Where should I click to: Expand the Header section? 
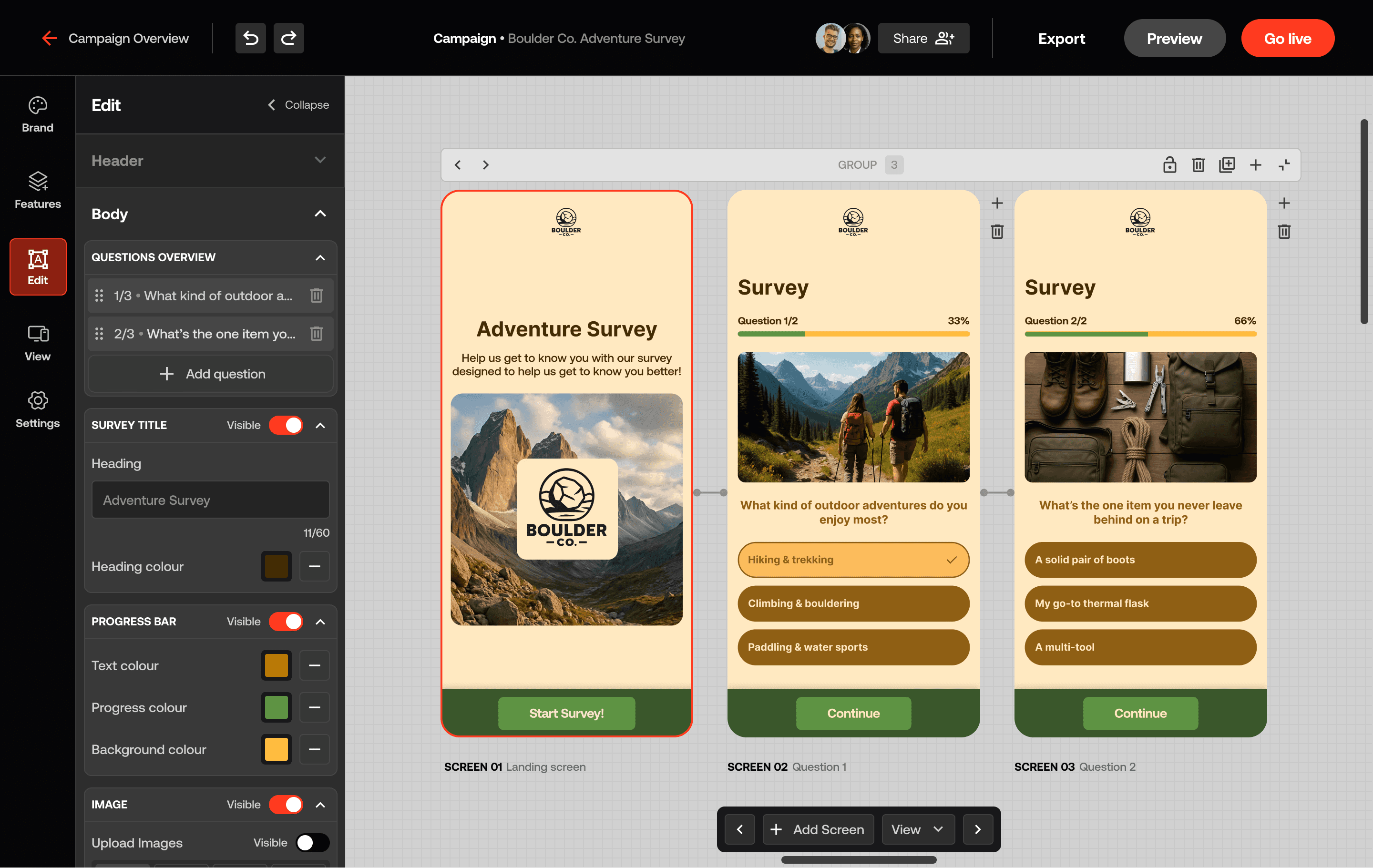point(320,160)
